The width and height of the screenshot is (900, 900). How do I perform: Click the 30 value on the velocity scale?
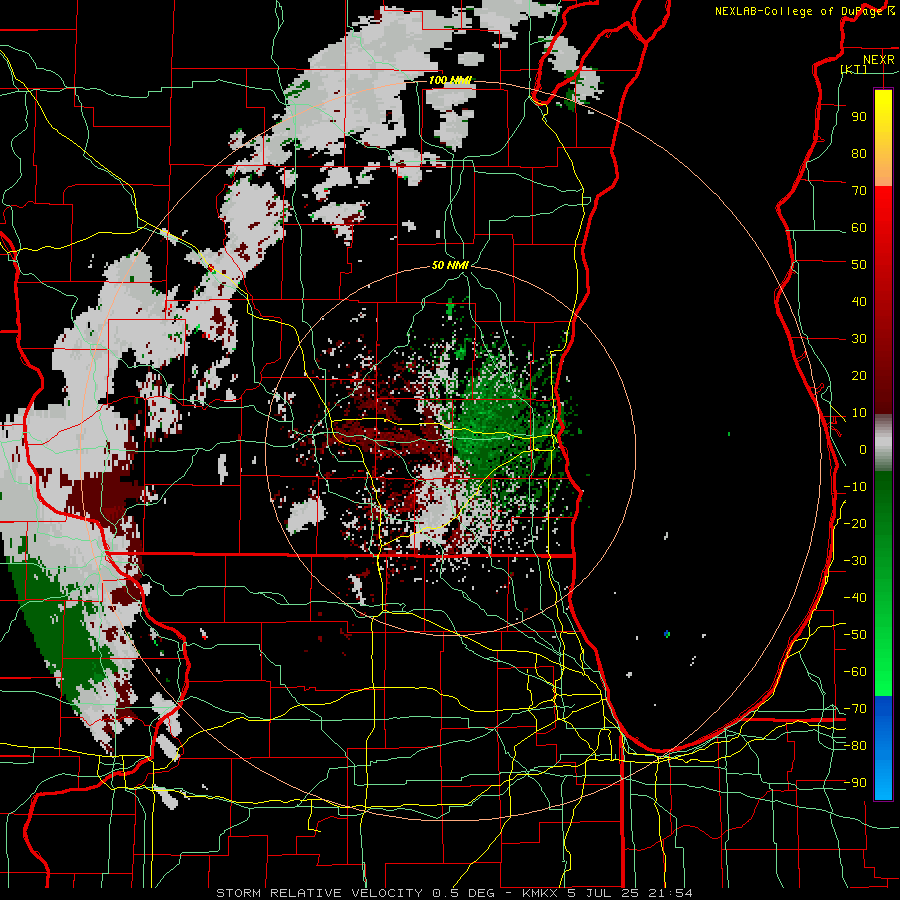tap(859, 339)
